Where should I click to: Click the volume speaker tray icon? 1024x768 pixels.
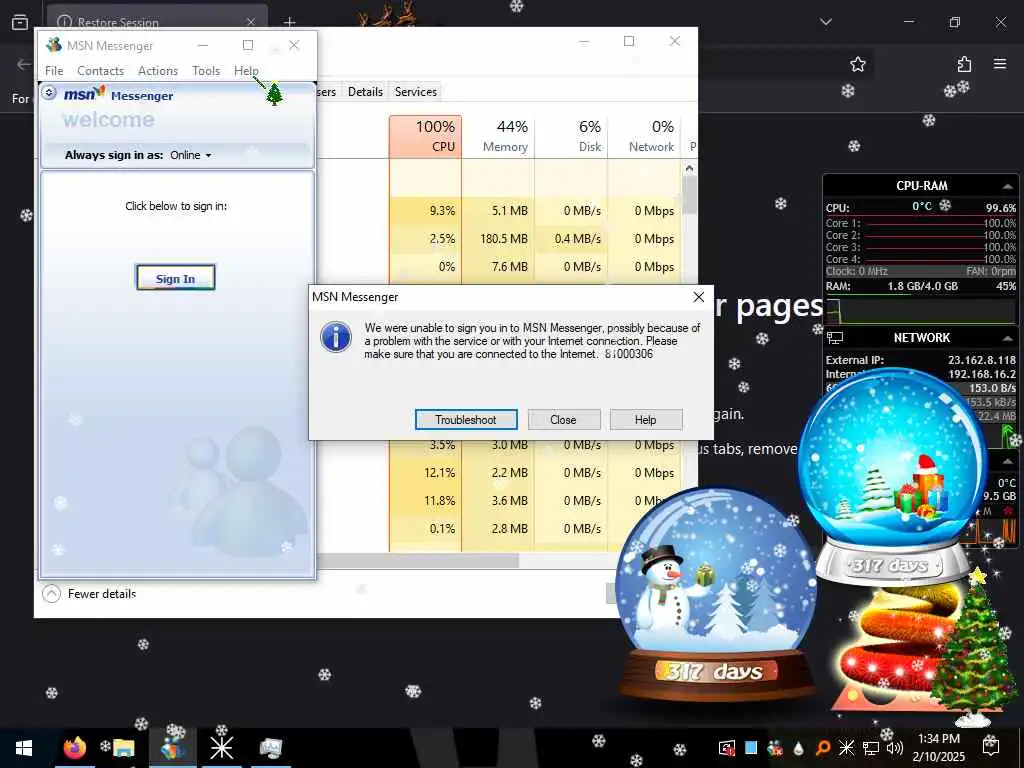point(895,748)
